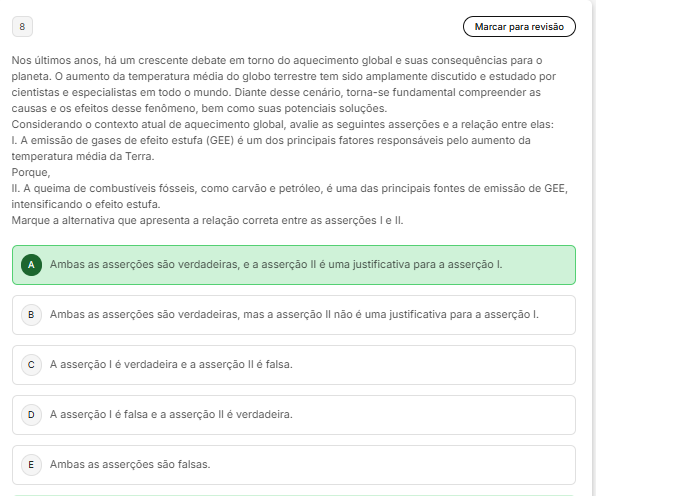695x496 pixels.
Task: Click the "Marcar para revisão" button
Action: point(519,26)
